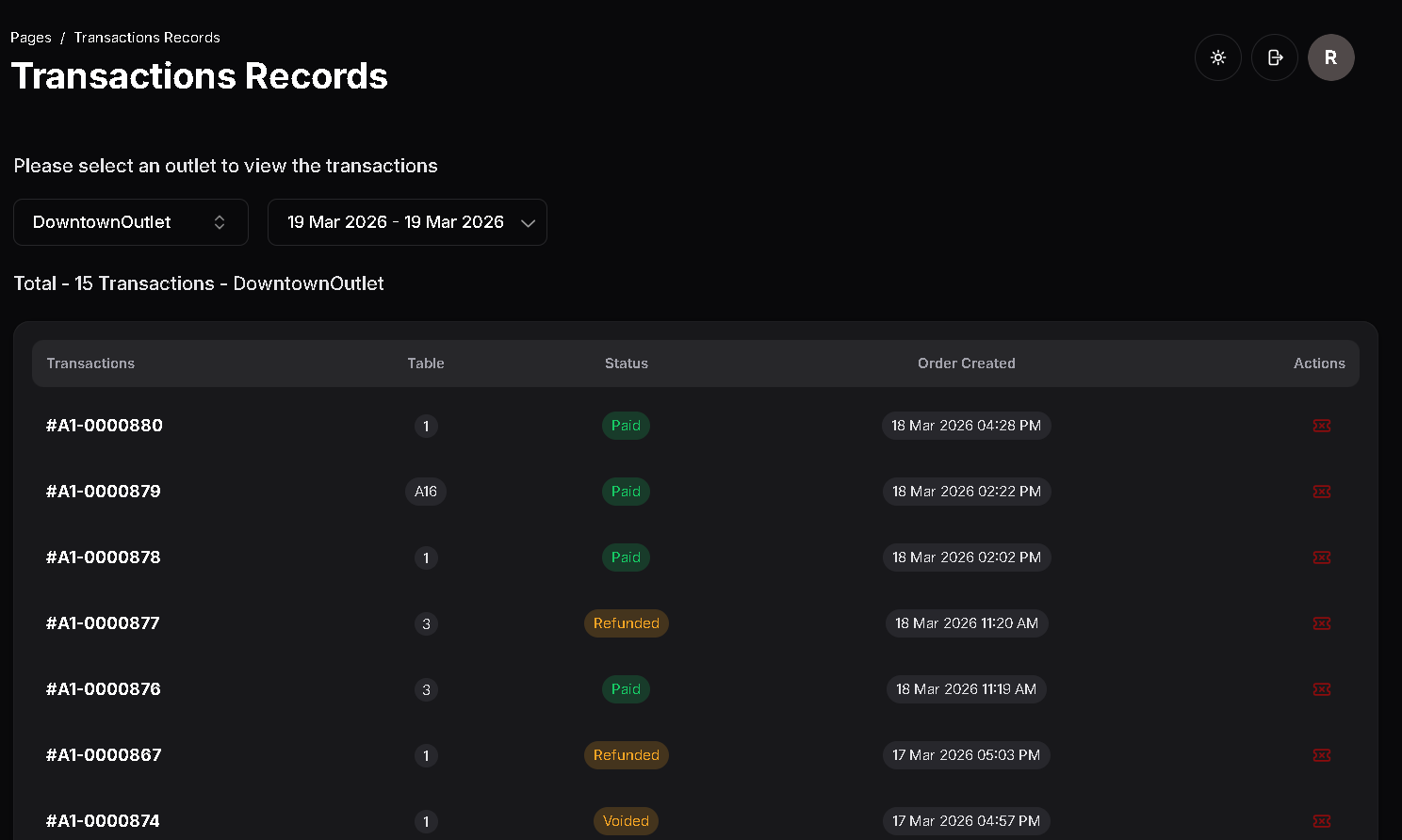The image size is (1402, 840).
Task: Click the Status column header
Action: (626, 363)
